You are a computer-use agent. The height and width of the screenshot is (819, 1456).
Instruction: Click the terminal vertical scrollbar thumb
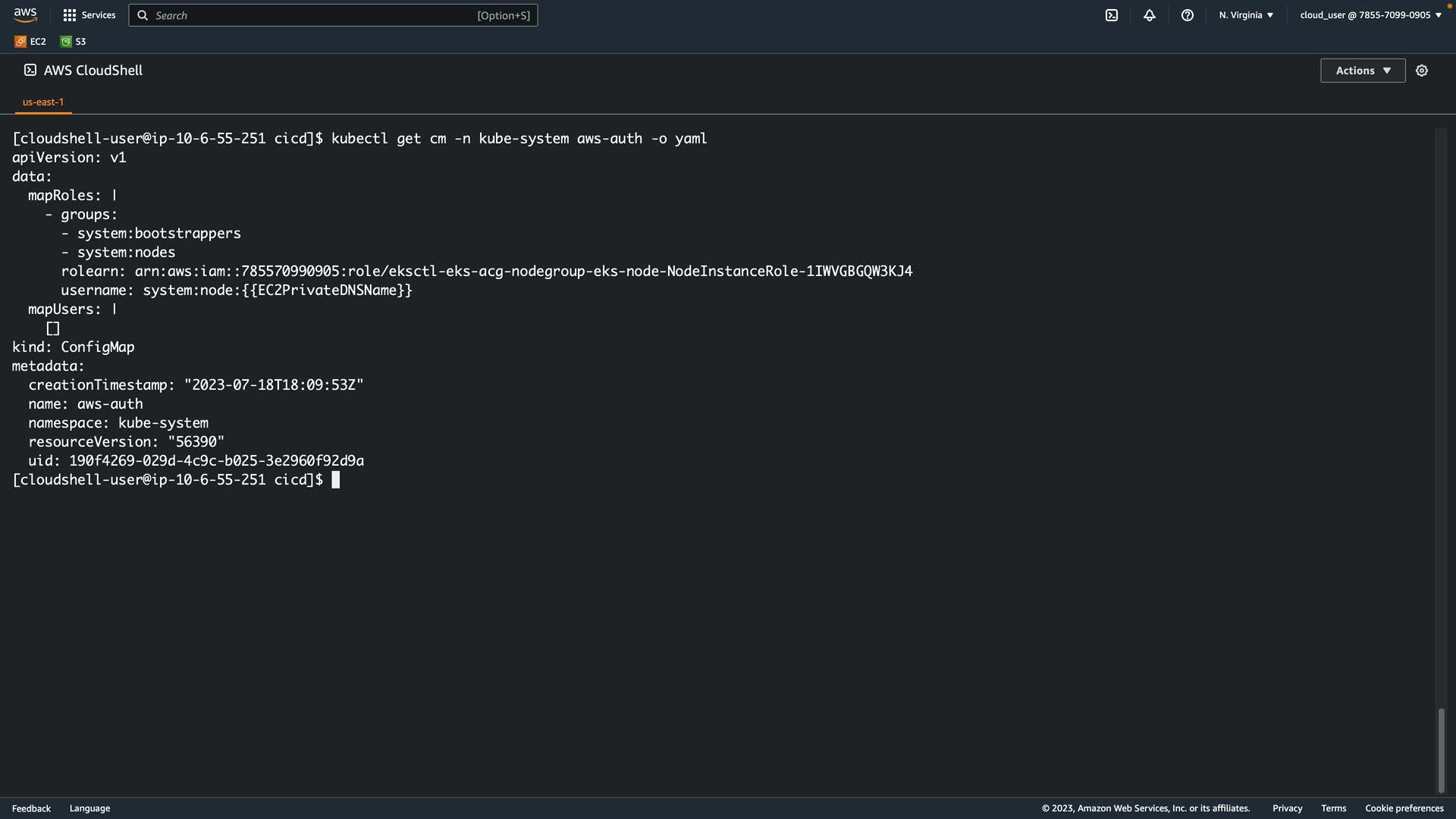(x=1441, y=750)
